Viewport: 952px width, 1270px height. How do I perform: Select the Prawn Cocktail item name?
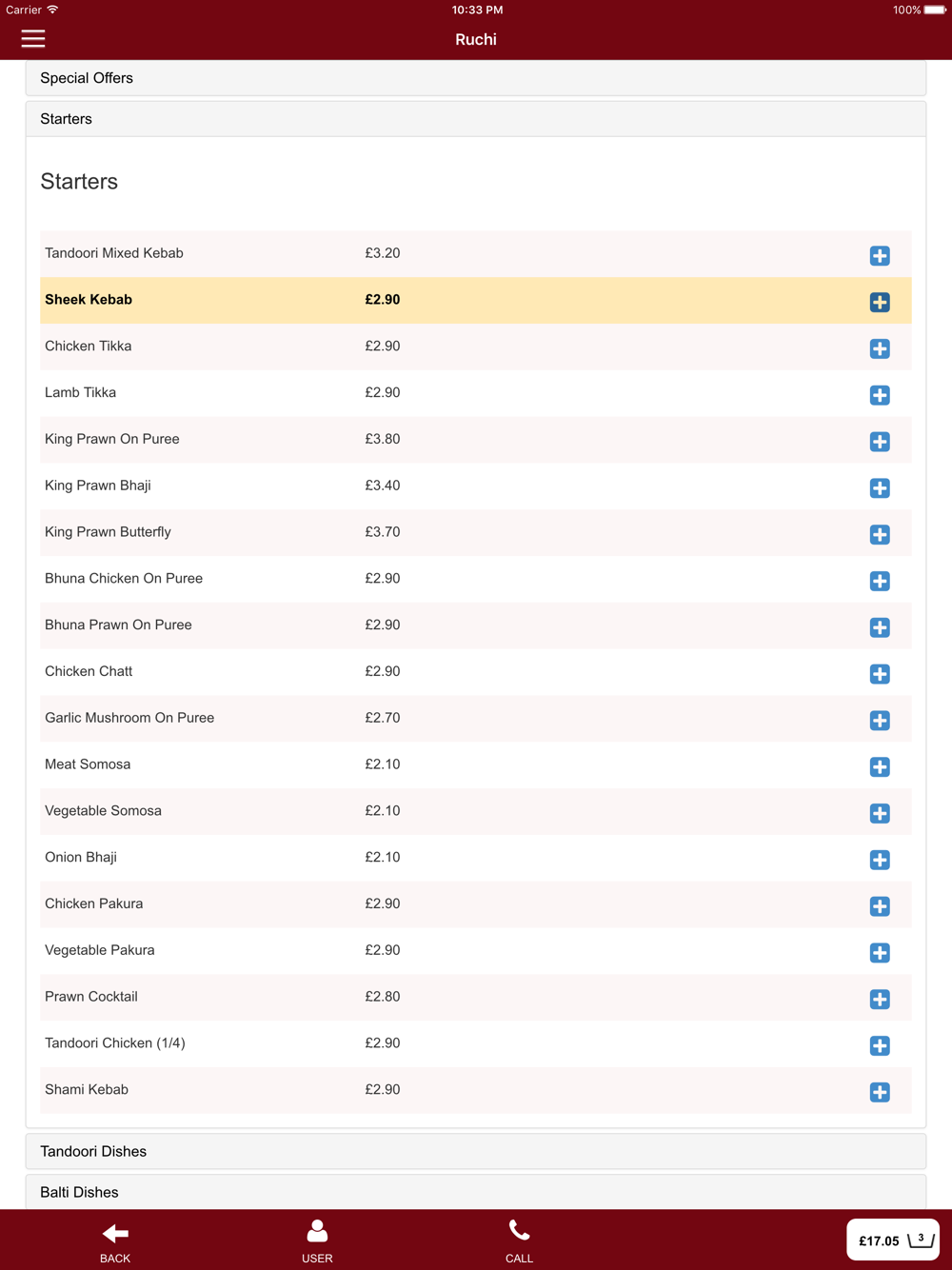point(91,997)
